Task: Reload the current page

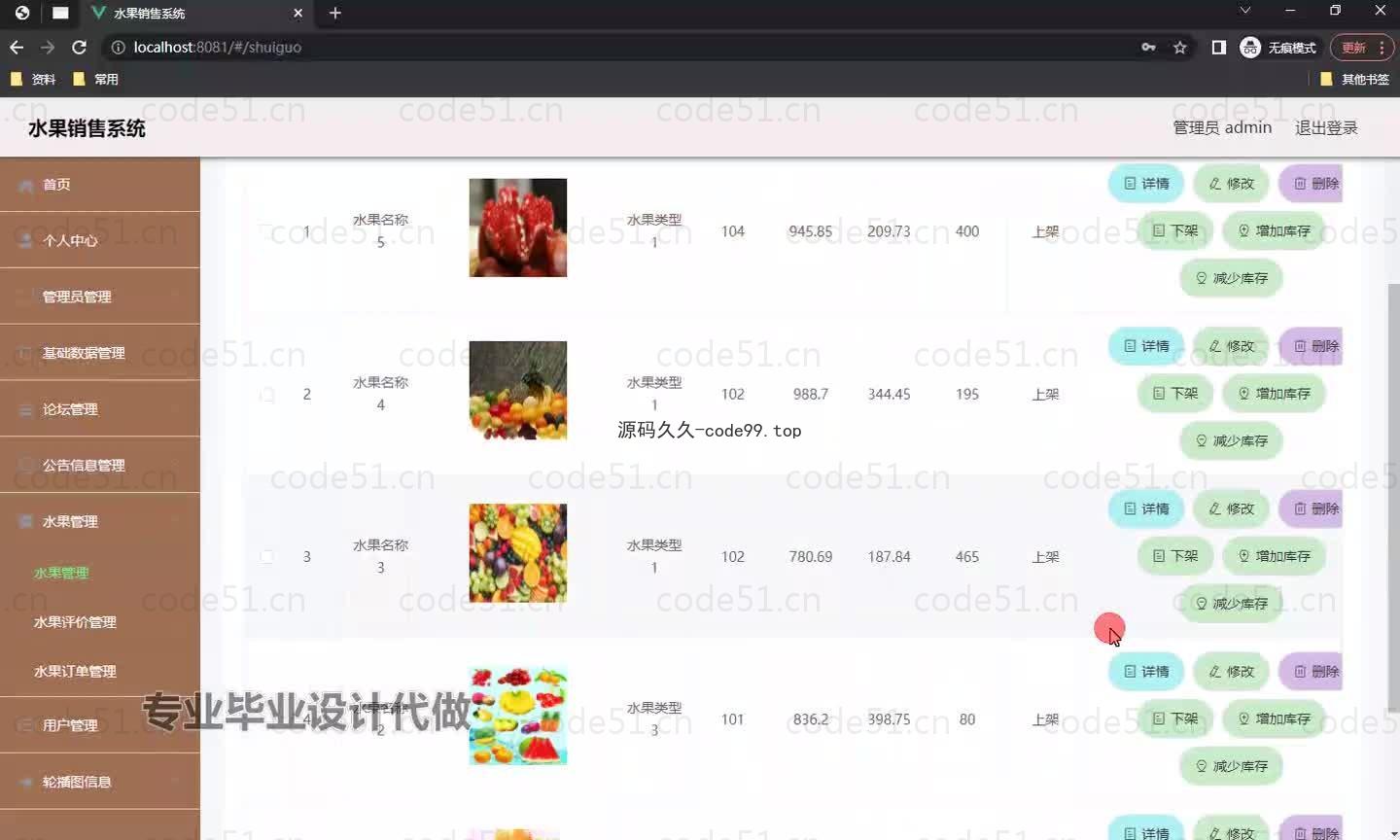Action: (80, 47)
